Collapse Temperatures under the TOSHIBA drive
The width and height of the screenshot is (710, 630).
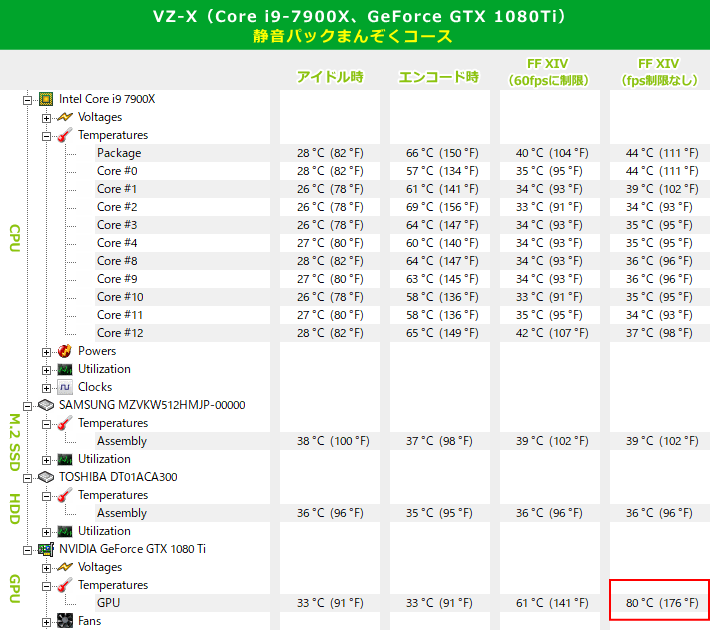tap(46, 496)
